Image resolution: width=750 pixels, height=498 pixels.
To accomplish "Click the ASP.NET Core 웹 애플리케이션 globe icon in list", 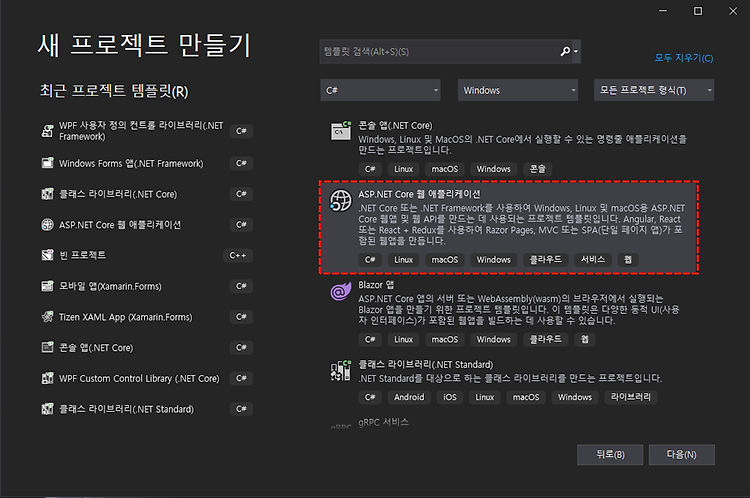I will point(341,200).
